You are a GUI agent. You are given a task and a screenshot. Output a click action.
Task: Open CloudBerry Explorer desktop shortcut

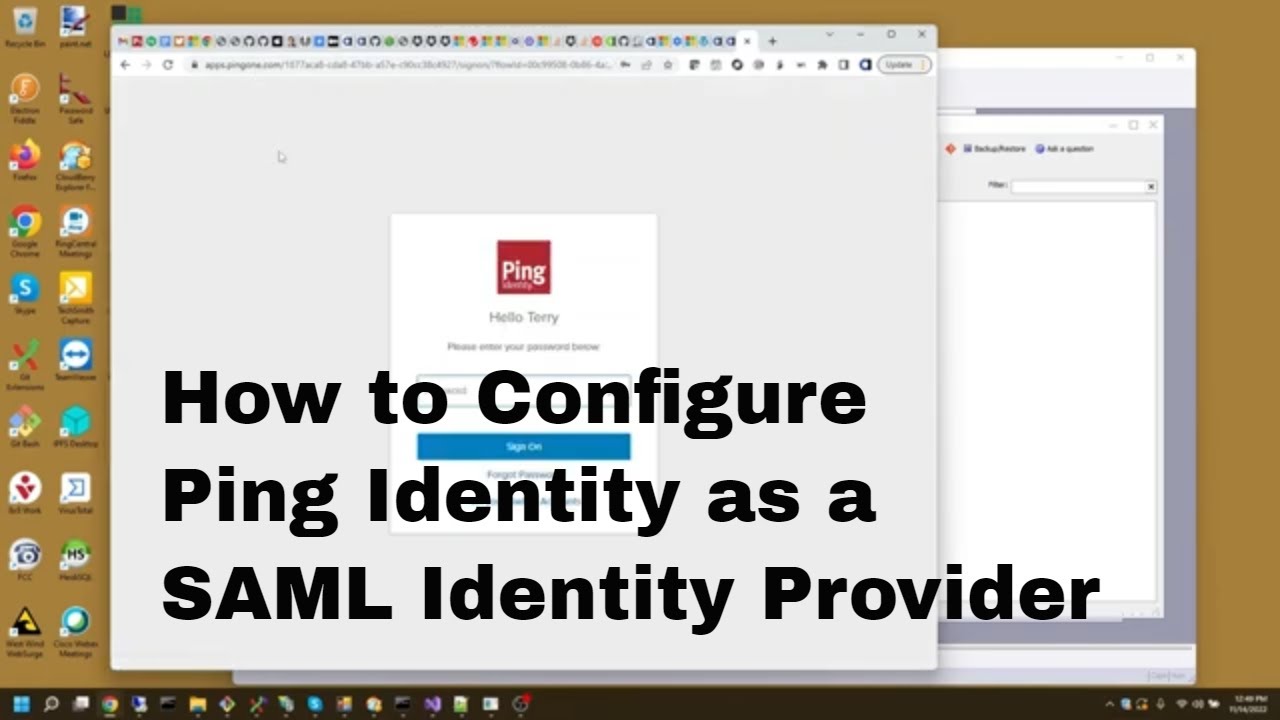point(75,165)
